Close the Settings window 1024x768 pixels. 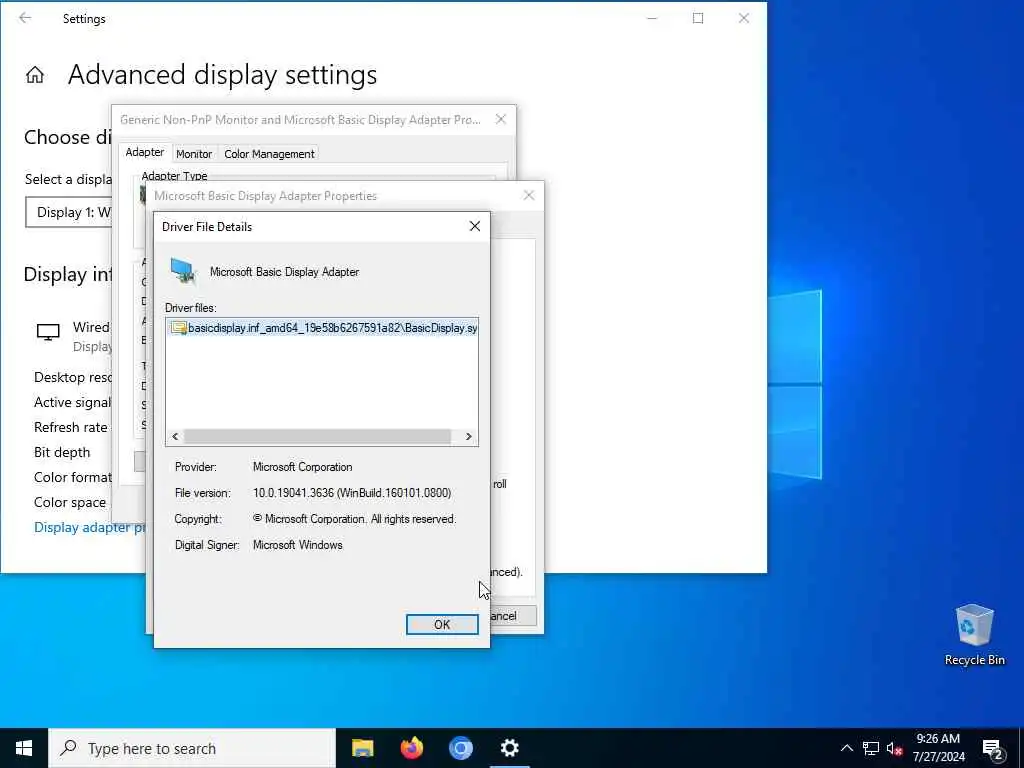[744, 18]
